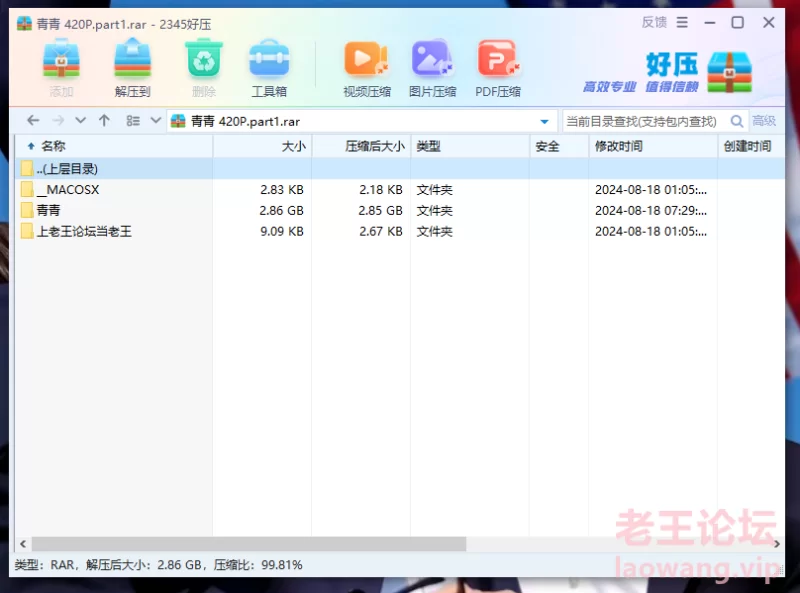
Task: Open the hamburger main menu
Action: click(682, 22)
